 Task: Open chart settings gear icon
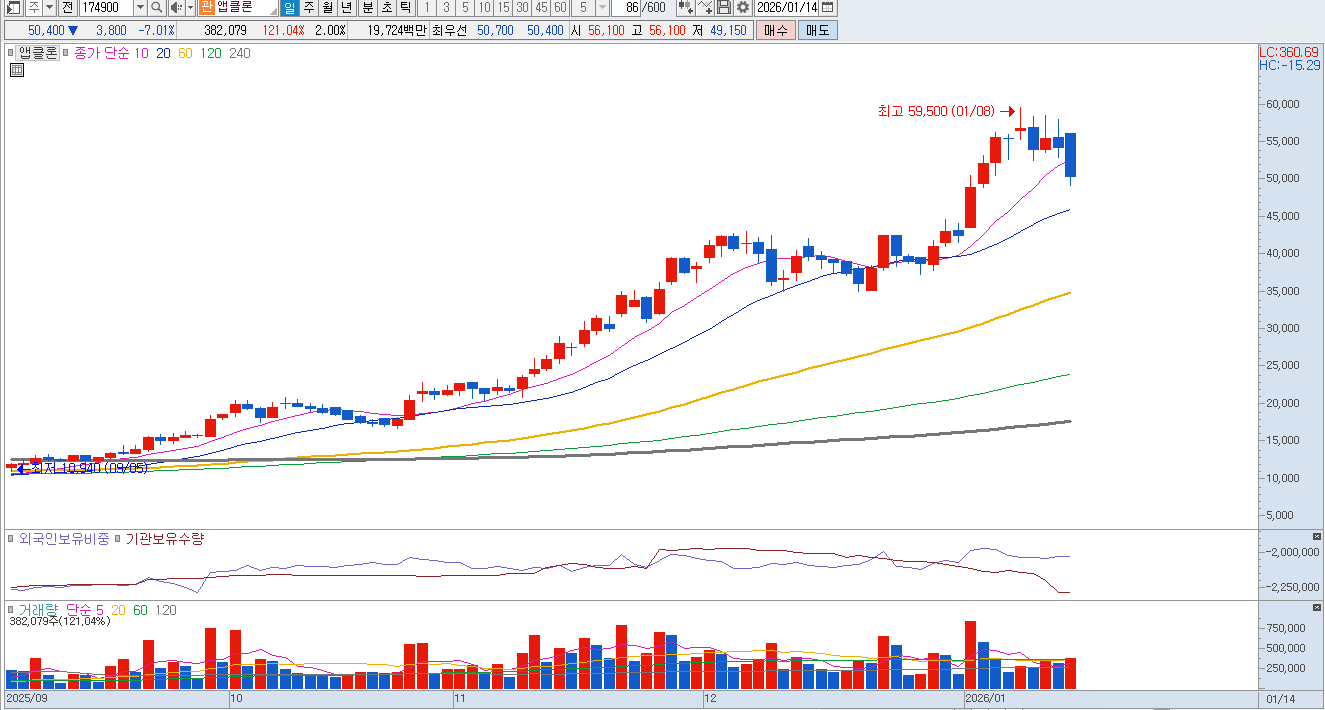[742, 8]
